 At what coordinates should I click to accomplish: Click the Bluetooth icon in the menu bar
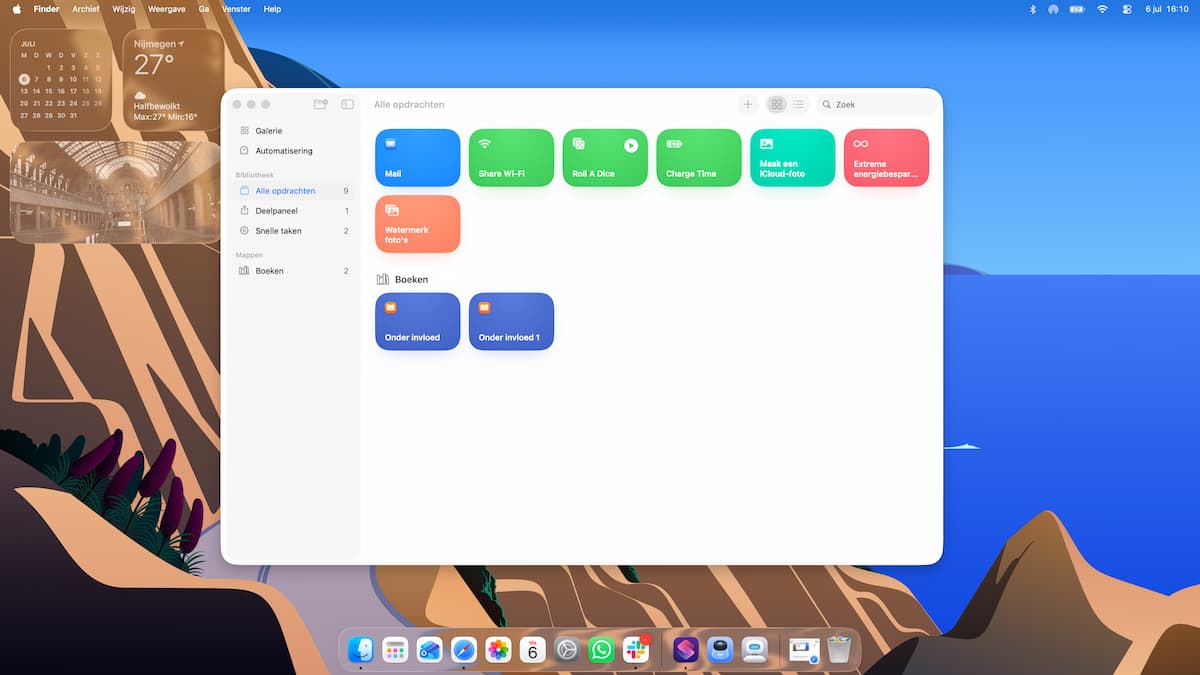[x=1032, y=9]
